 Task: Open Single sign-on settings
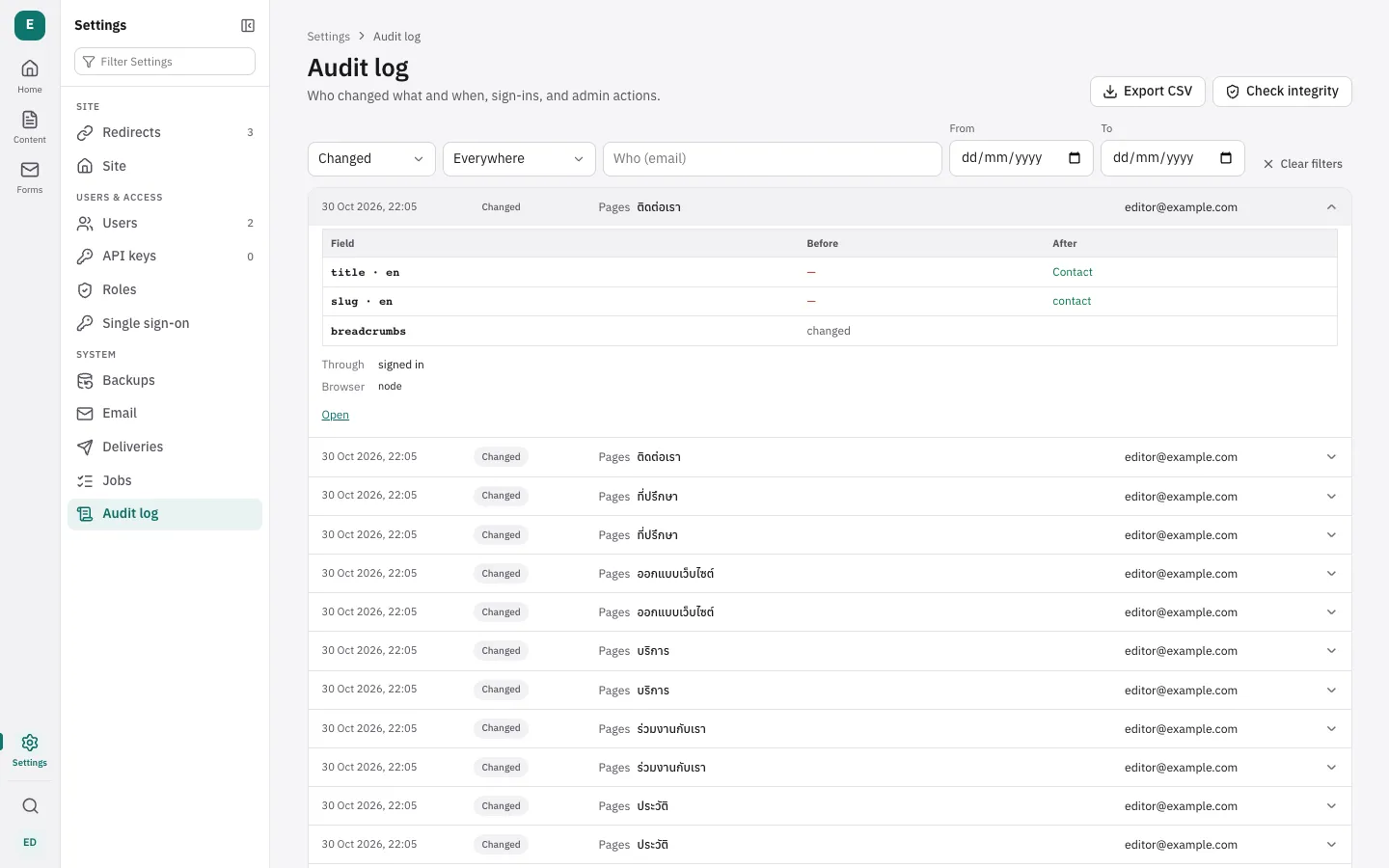[165, 323]
